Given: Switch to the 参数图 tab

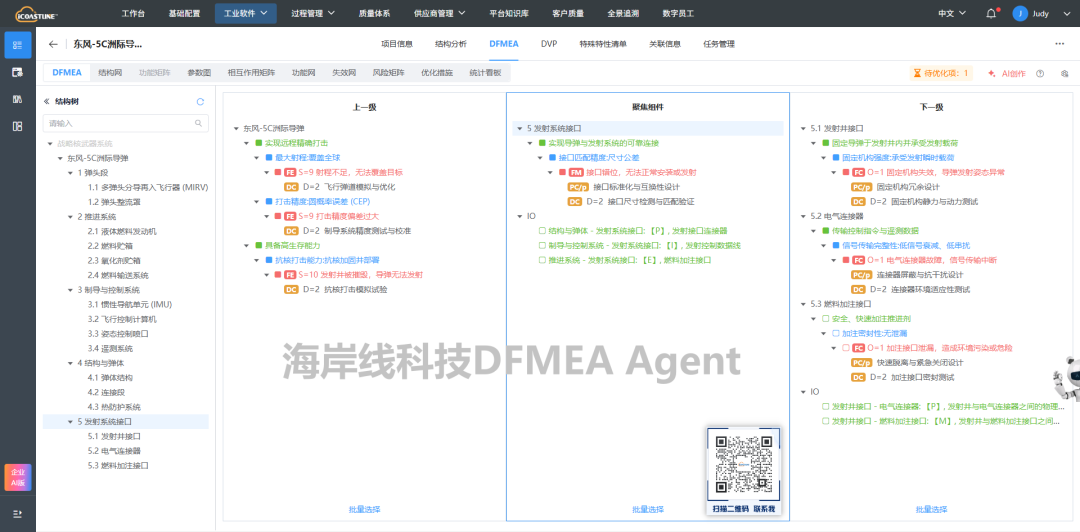Looking at the screenshot, I should [x=199, y=72].
